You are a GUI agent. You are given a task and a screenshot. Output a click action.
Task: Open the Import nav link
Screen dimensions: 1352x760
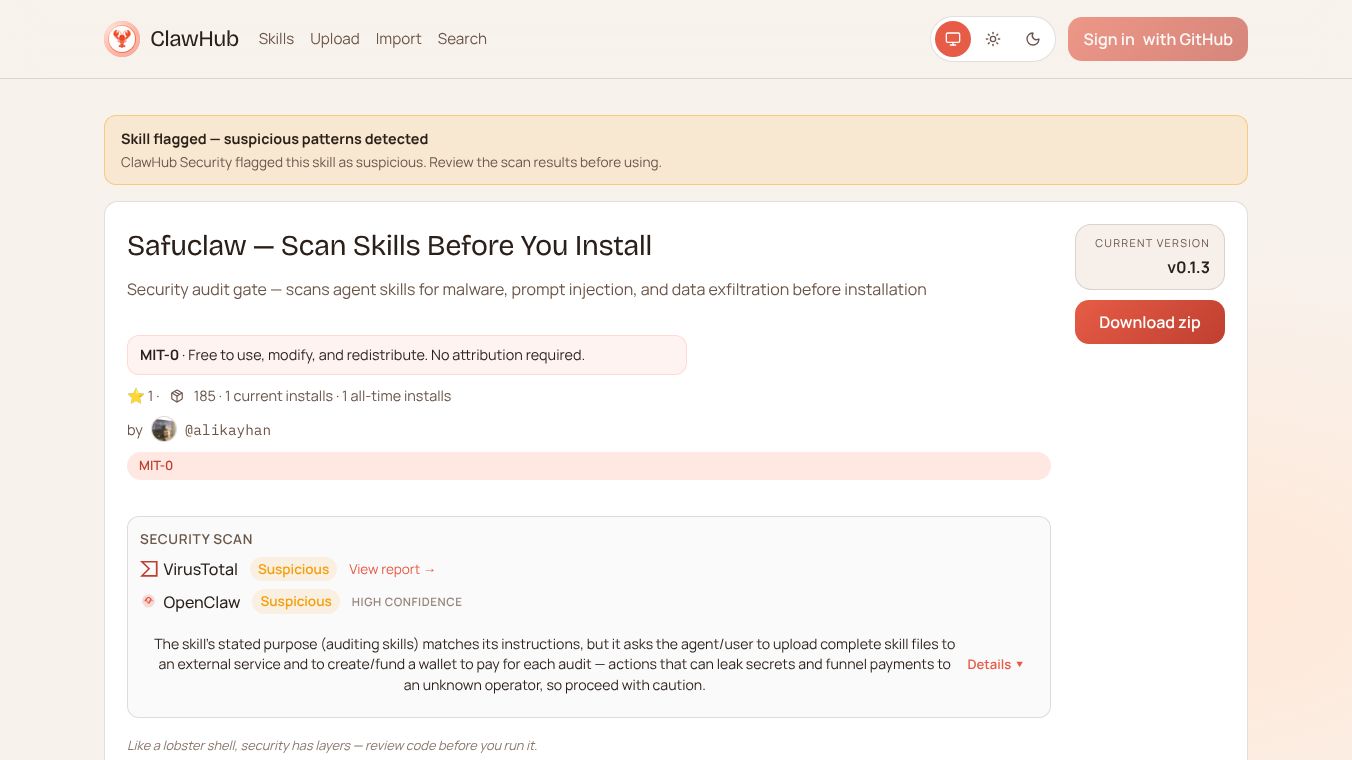(398, 39)
